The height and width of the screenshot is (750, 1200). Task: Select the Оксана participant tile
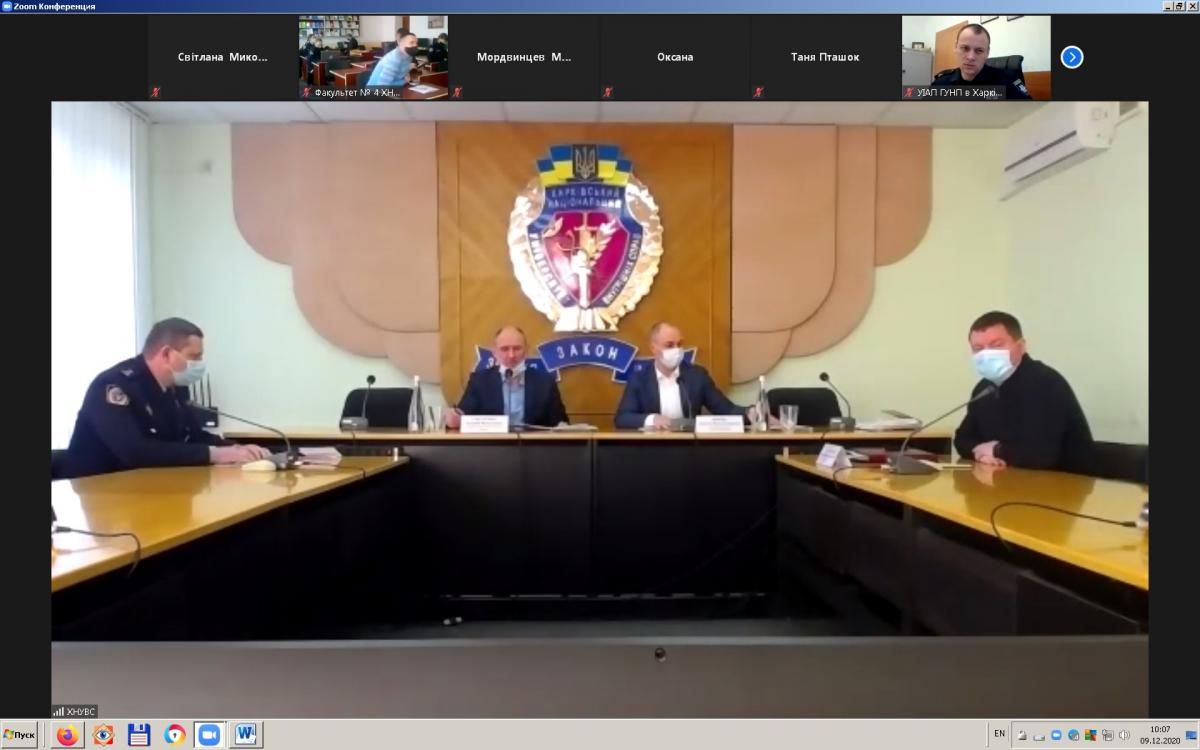point(675,57)
